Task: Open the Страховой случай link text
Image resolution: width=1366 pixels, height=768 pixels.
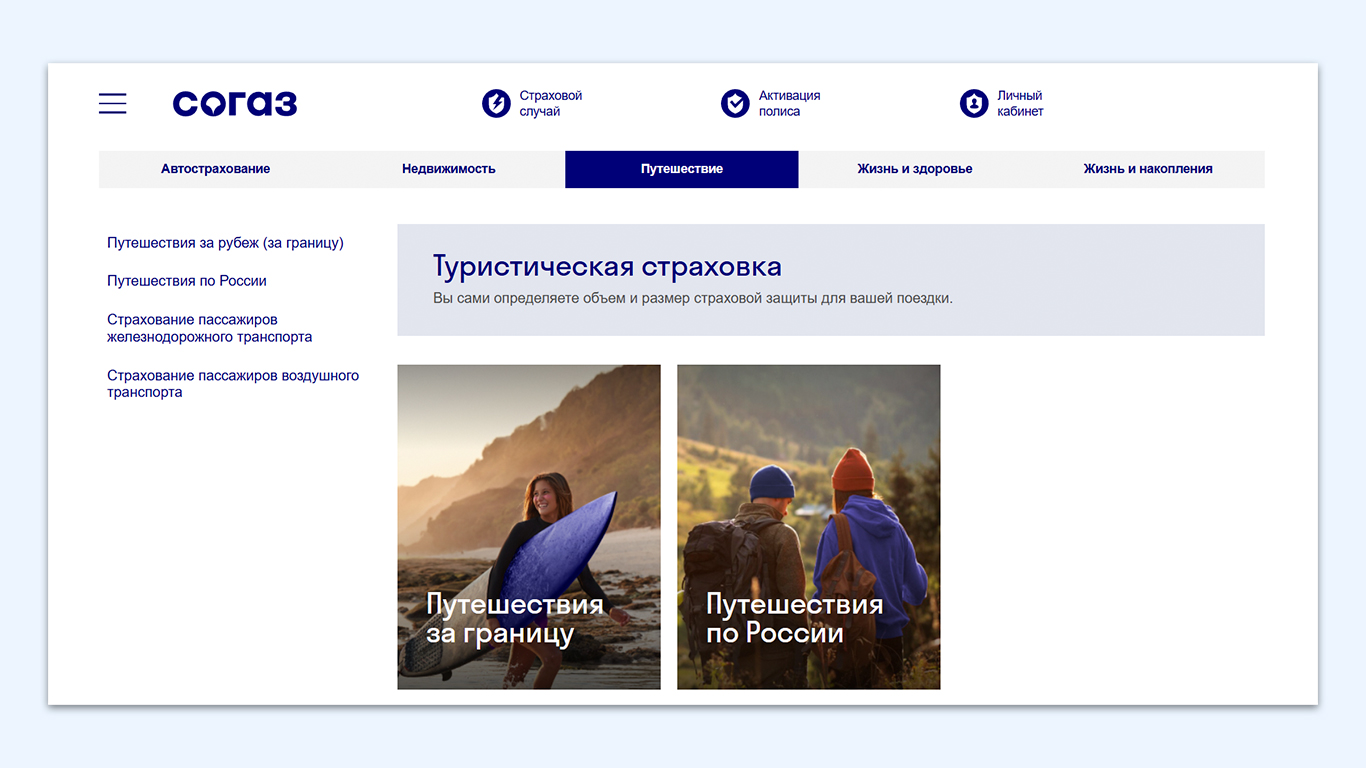Action: tap(551, 103)
